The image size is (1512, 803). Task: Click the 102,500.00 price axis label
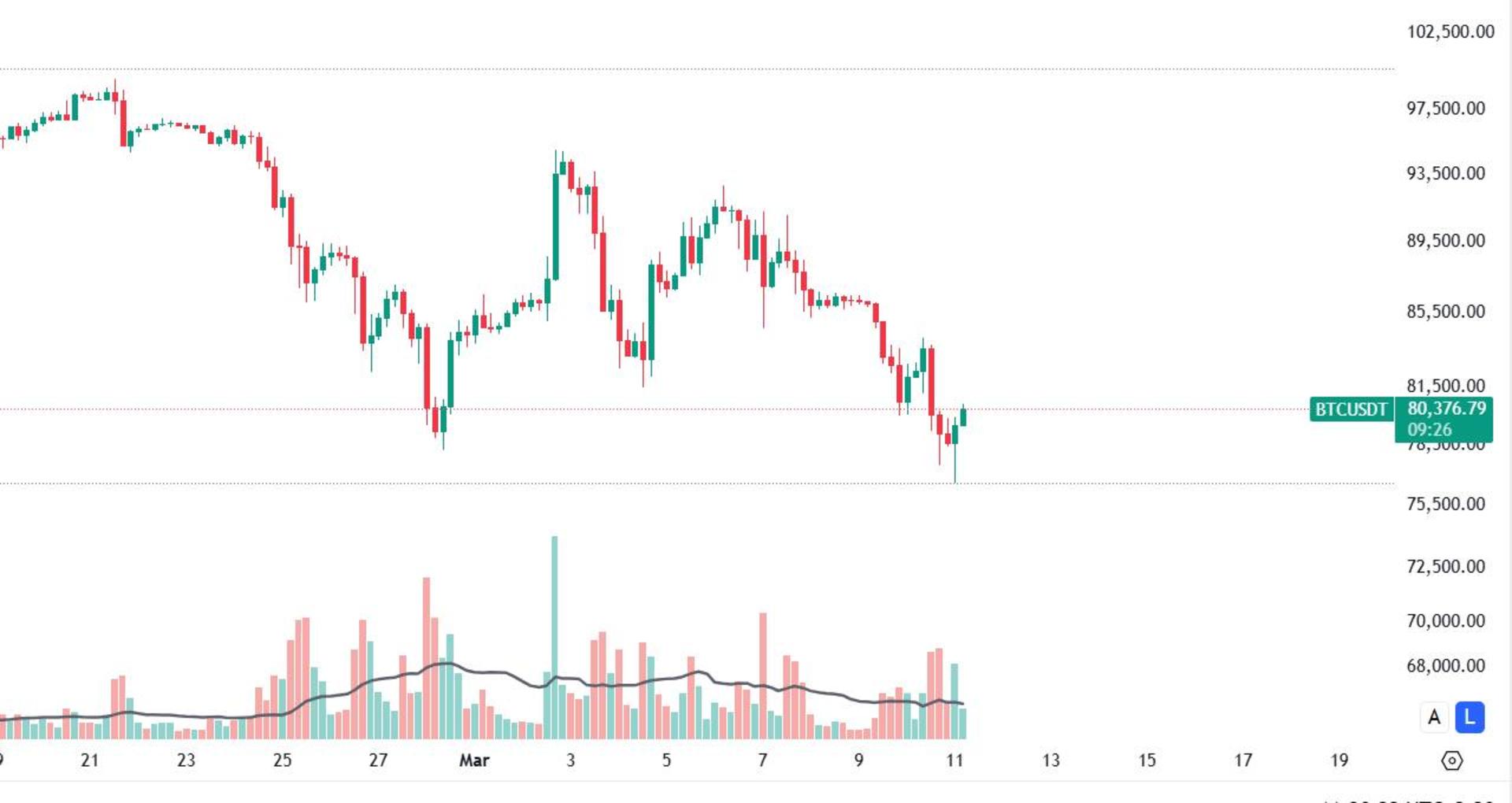point(1451,31)
